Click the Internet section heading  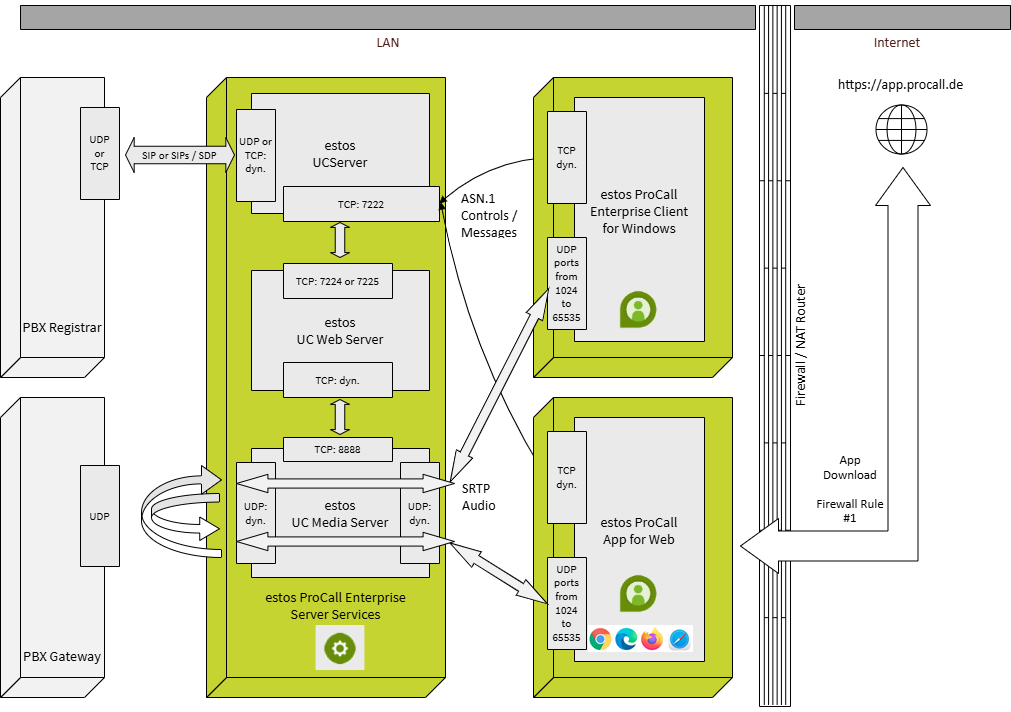(x=896, y=43)
